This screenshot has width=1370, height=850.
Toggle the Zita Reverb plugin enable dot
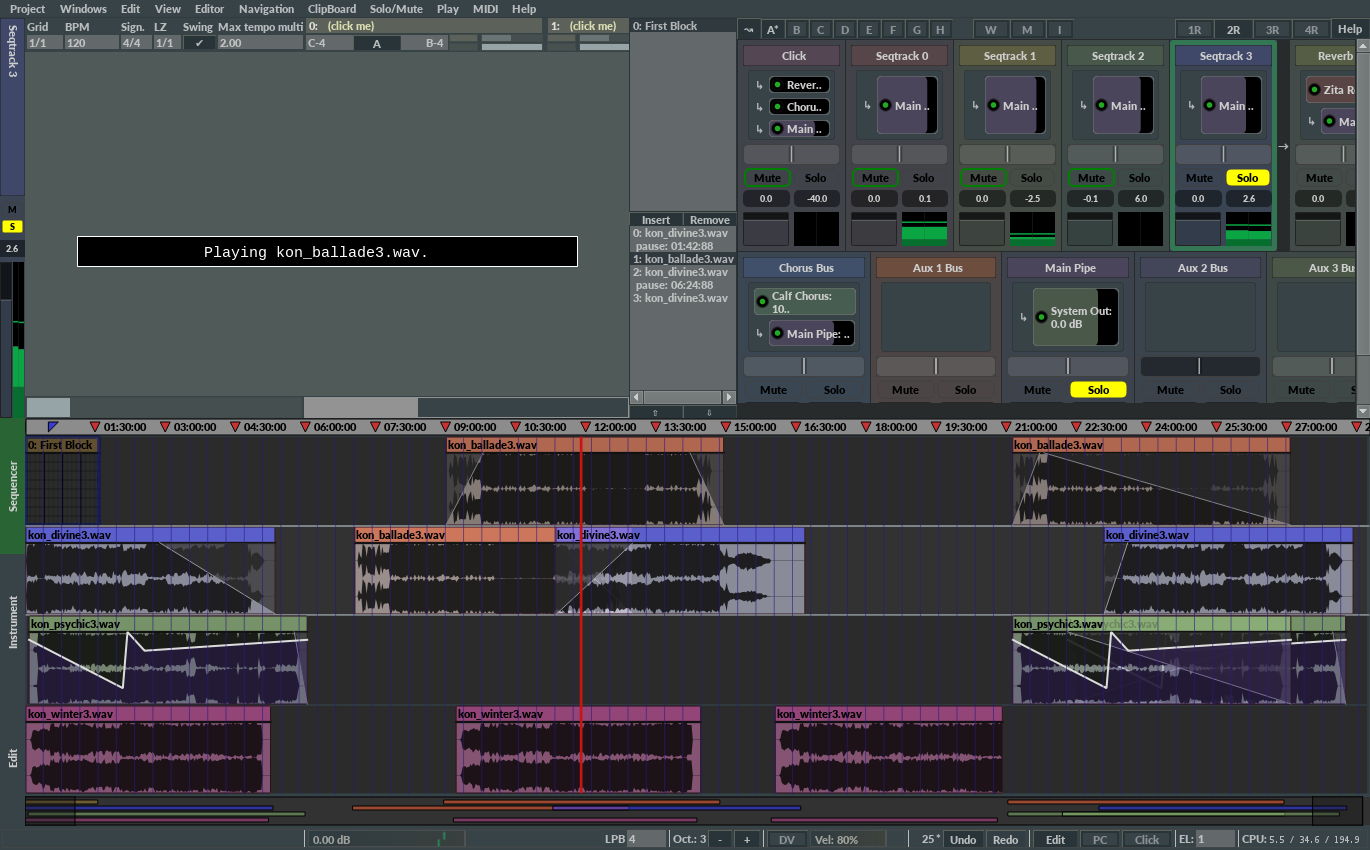click(x=1314, y=90)
